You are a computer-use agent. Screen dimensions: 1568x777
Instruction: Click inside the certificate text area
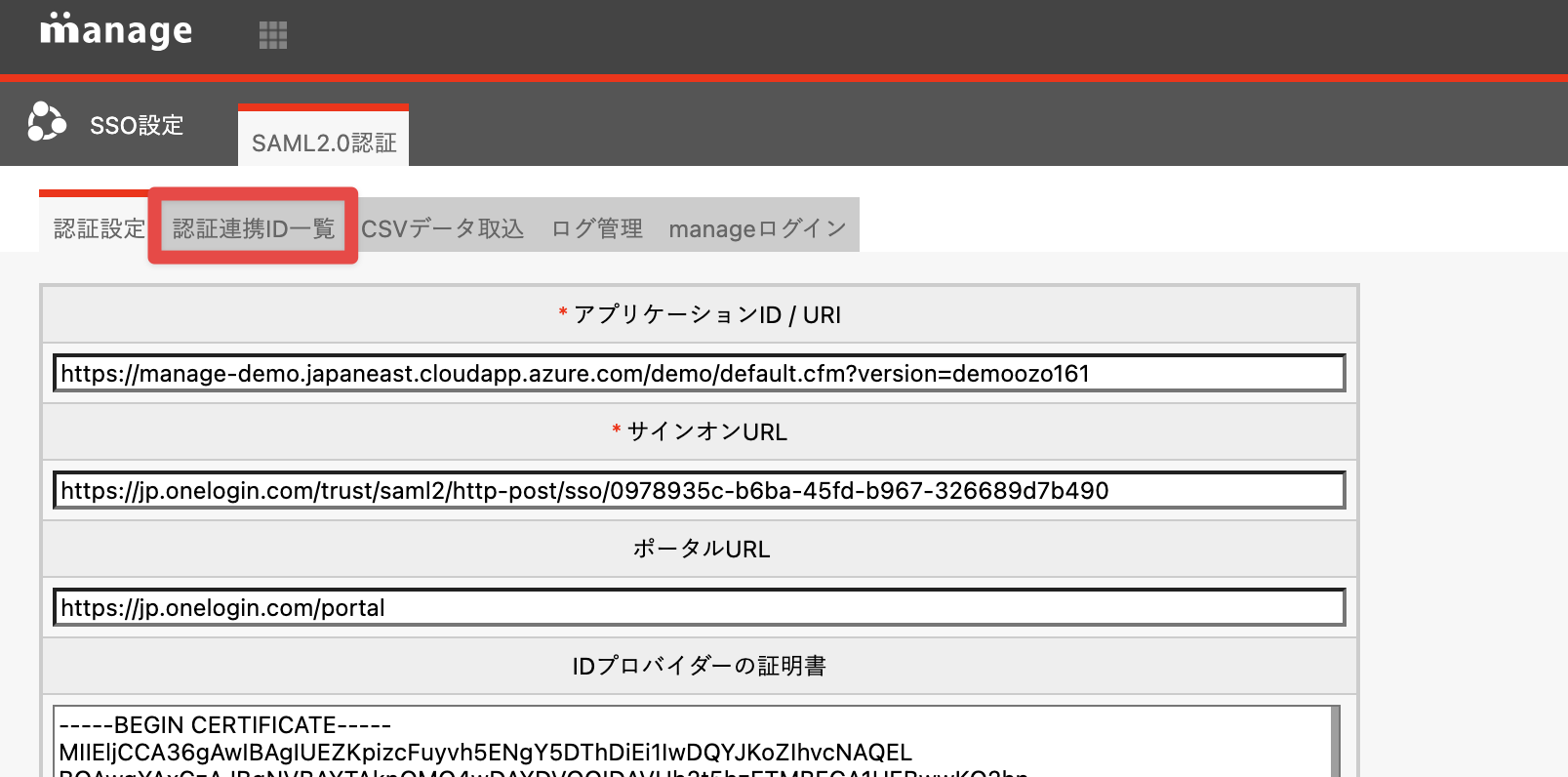(692, 742)
